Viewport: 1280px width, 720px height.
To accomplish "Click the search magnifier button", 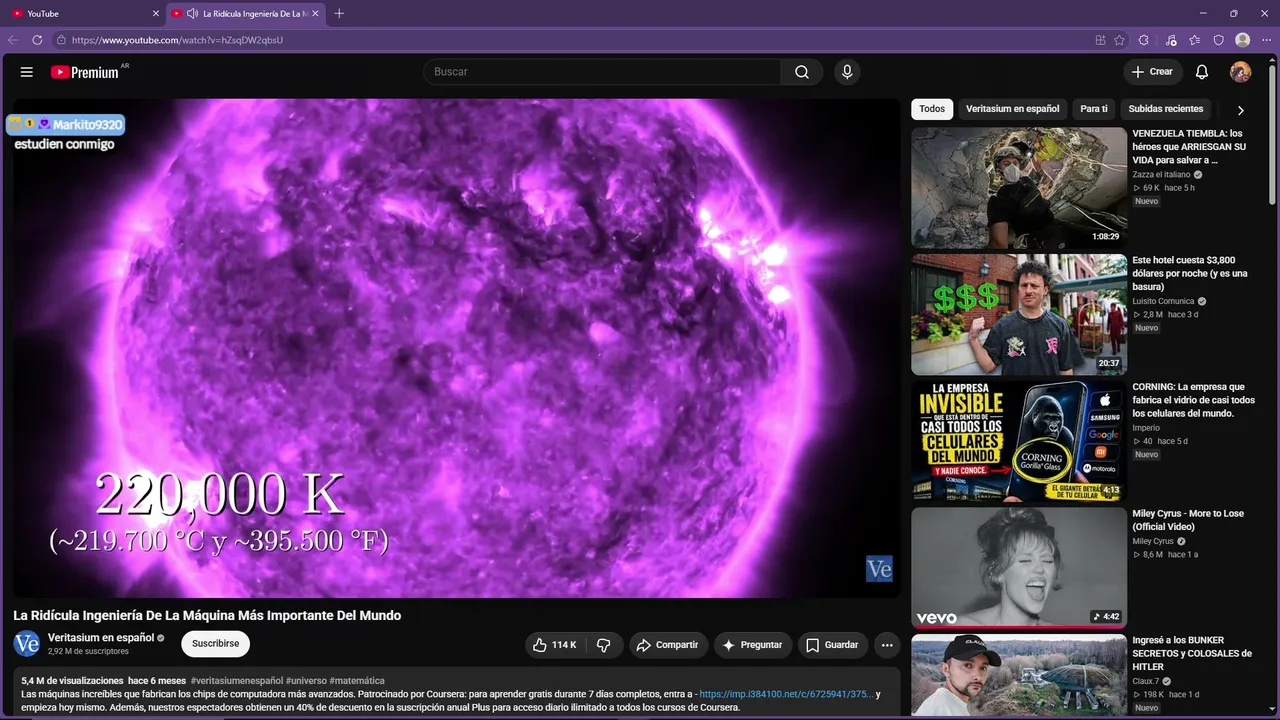I will click(802, 72).
